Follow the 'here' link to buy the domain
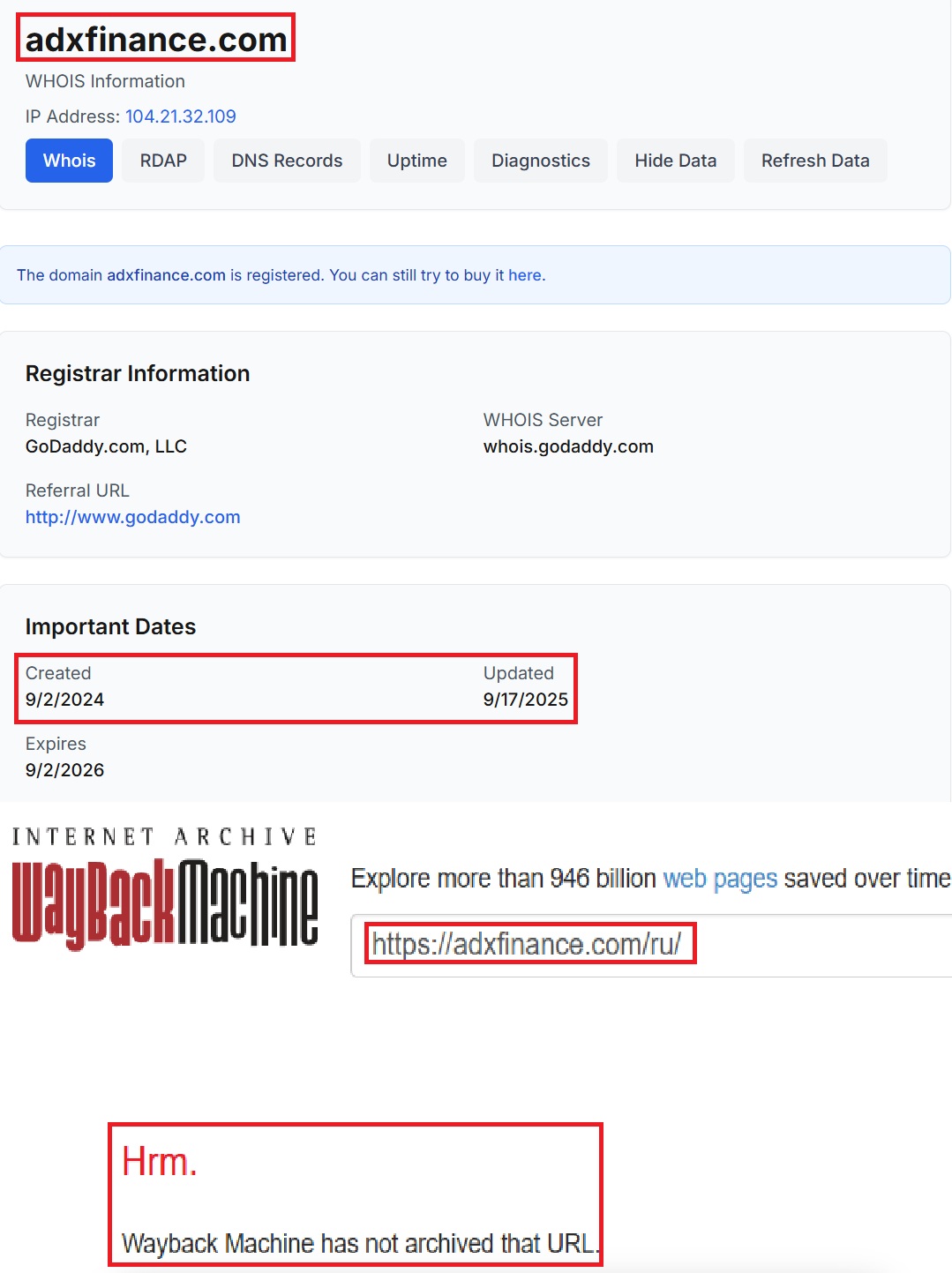The image size is (952, 1273). point(524,275)
